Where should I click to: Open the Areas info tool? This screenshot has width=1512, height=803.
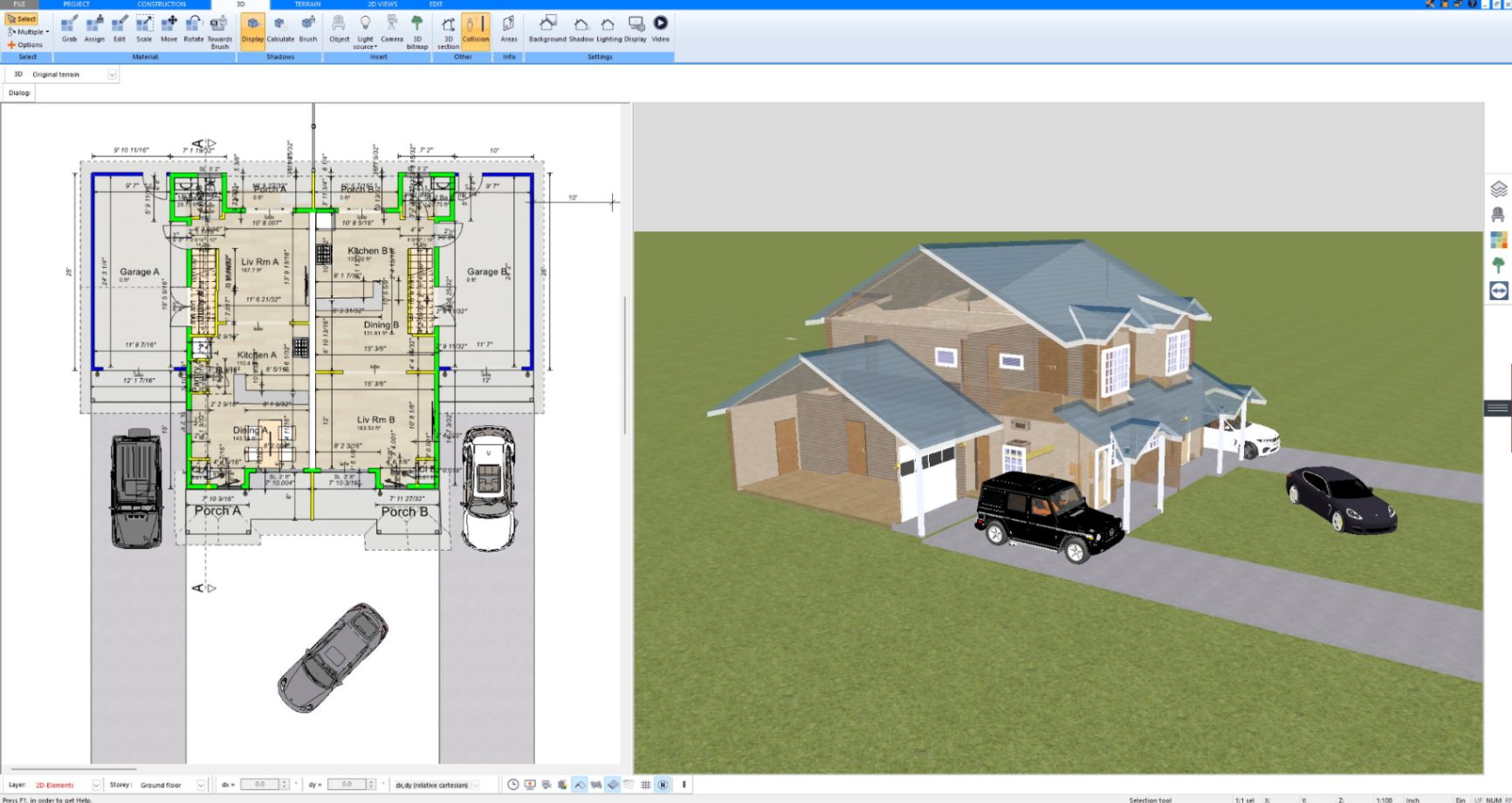pos(509,30)
